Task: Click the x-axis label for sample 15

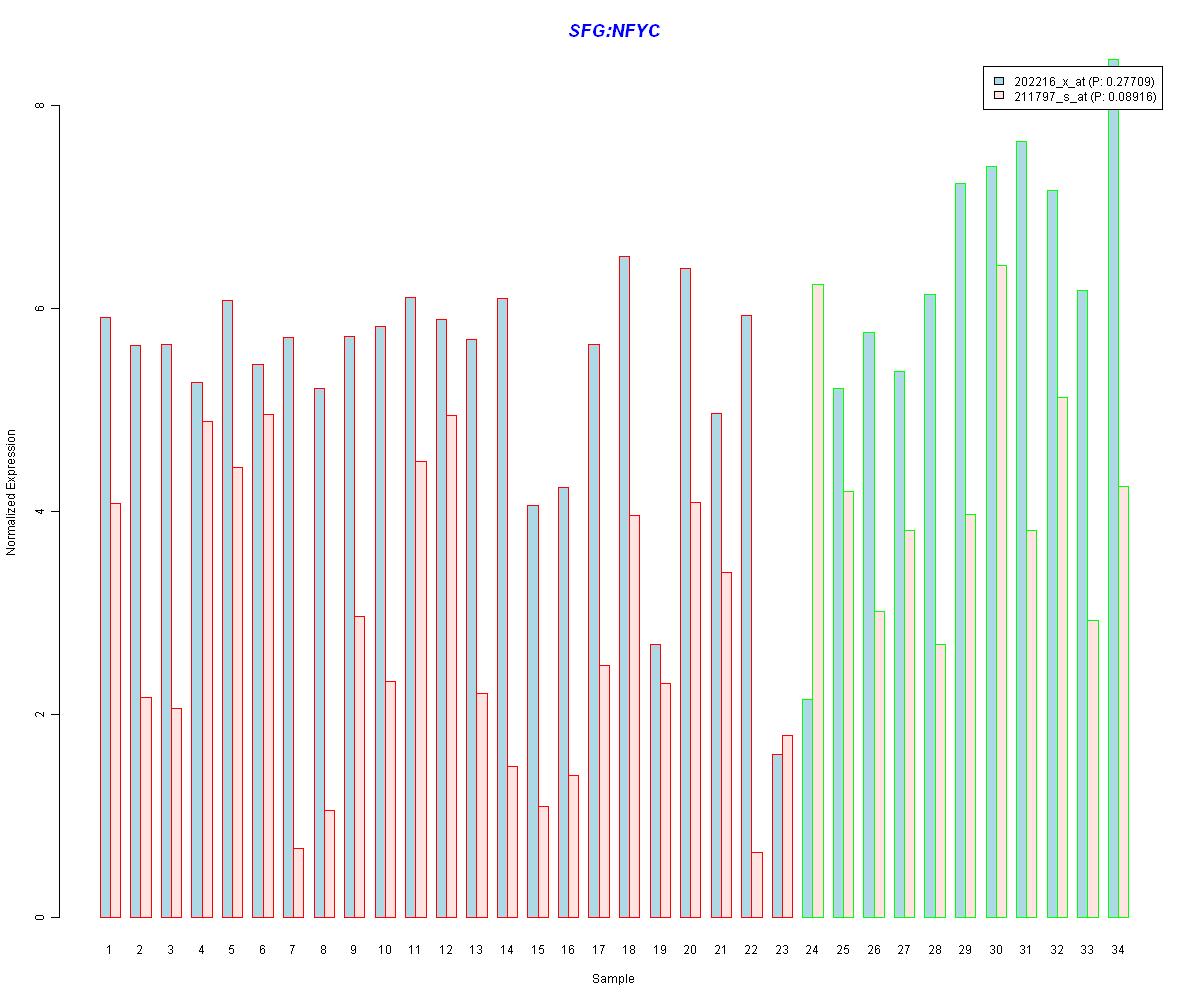Action: 538,950
